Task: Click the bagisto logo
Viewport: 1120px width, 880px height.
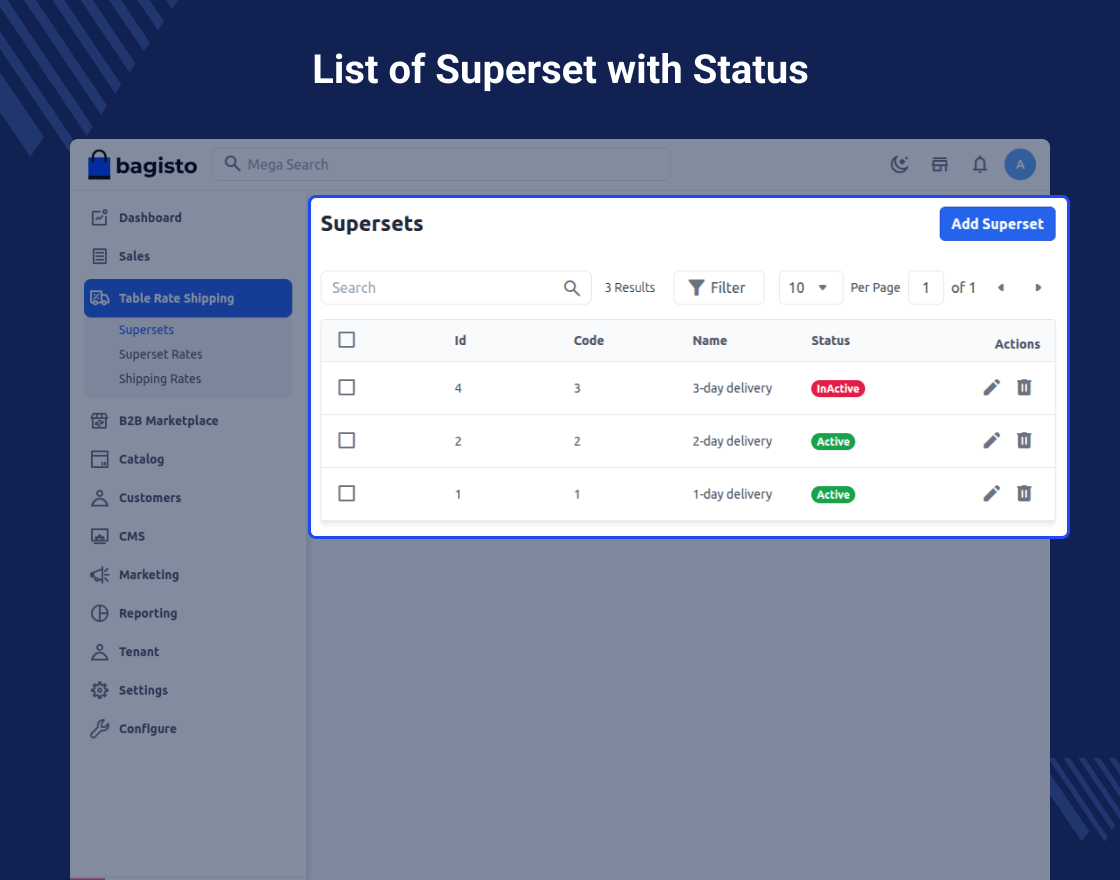Action: click(x=142, y=165)
